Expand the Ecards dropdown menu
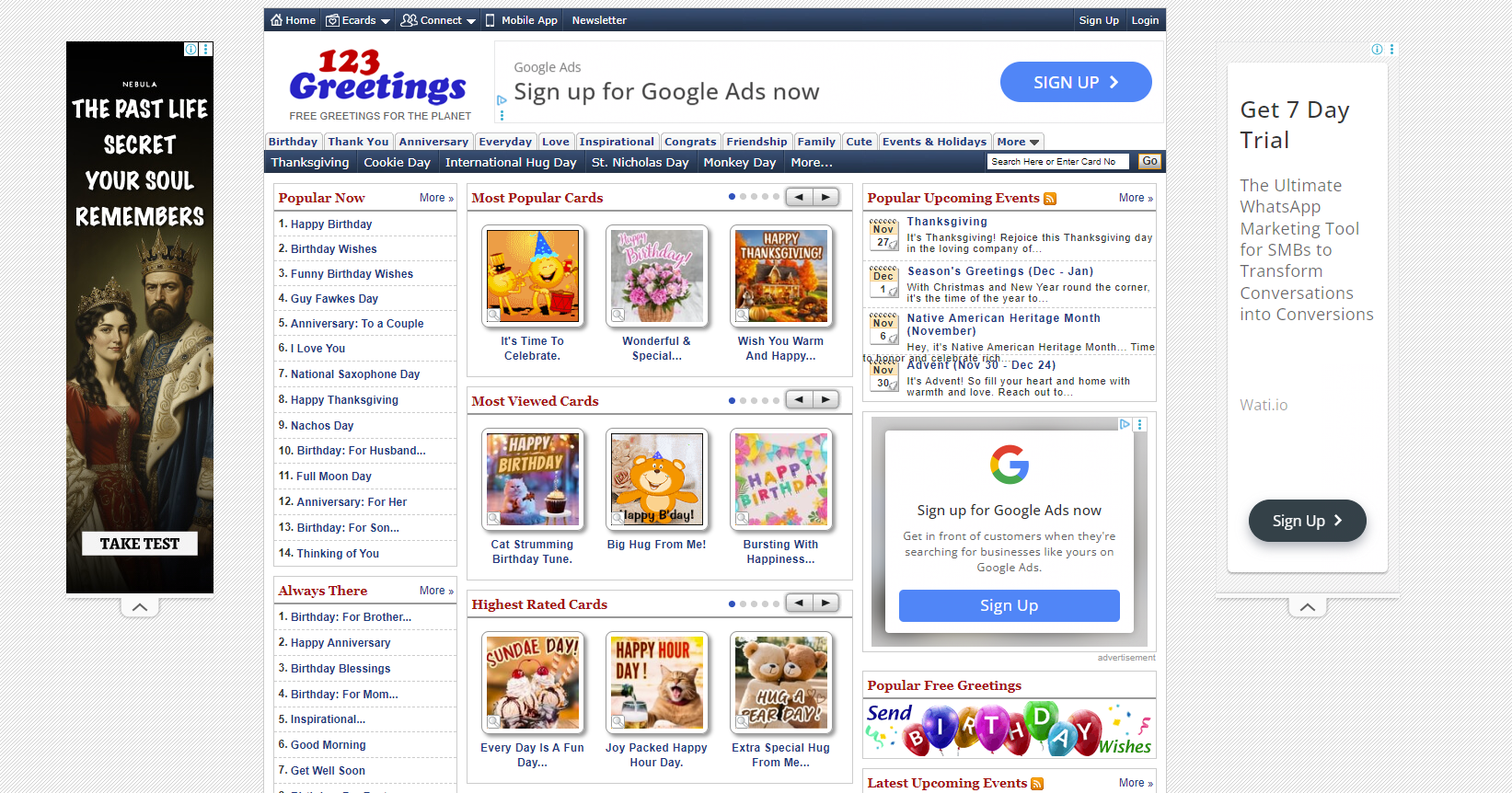This screenshot has height=793, width=1512. coord(358,20)
